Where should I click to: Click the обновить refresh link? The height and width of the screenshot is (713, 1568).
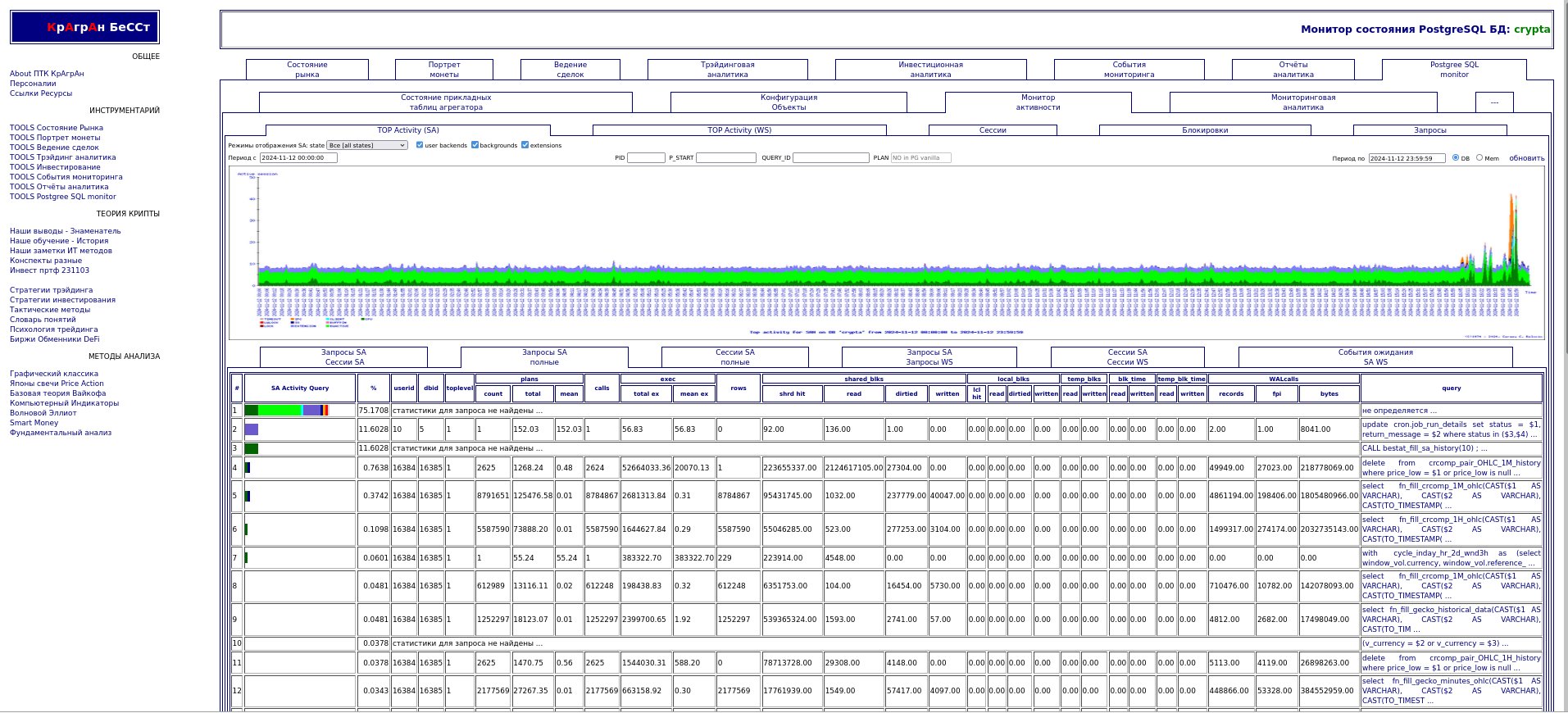pyautogui.click(x=1526, y=158)
